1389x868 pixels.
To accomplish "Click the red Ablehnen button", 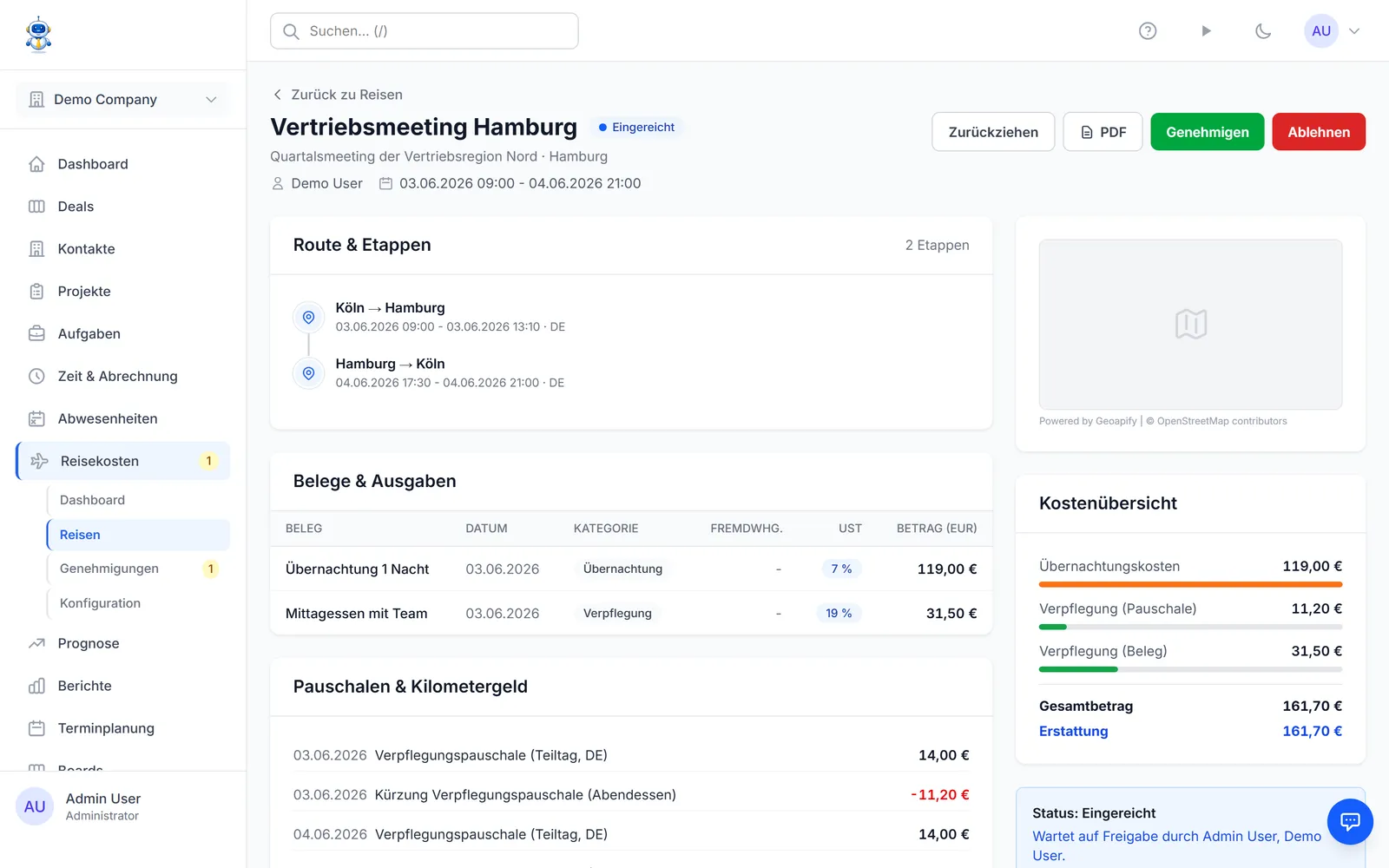I will click(x=1319, y=132).
